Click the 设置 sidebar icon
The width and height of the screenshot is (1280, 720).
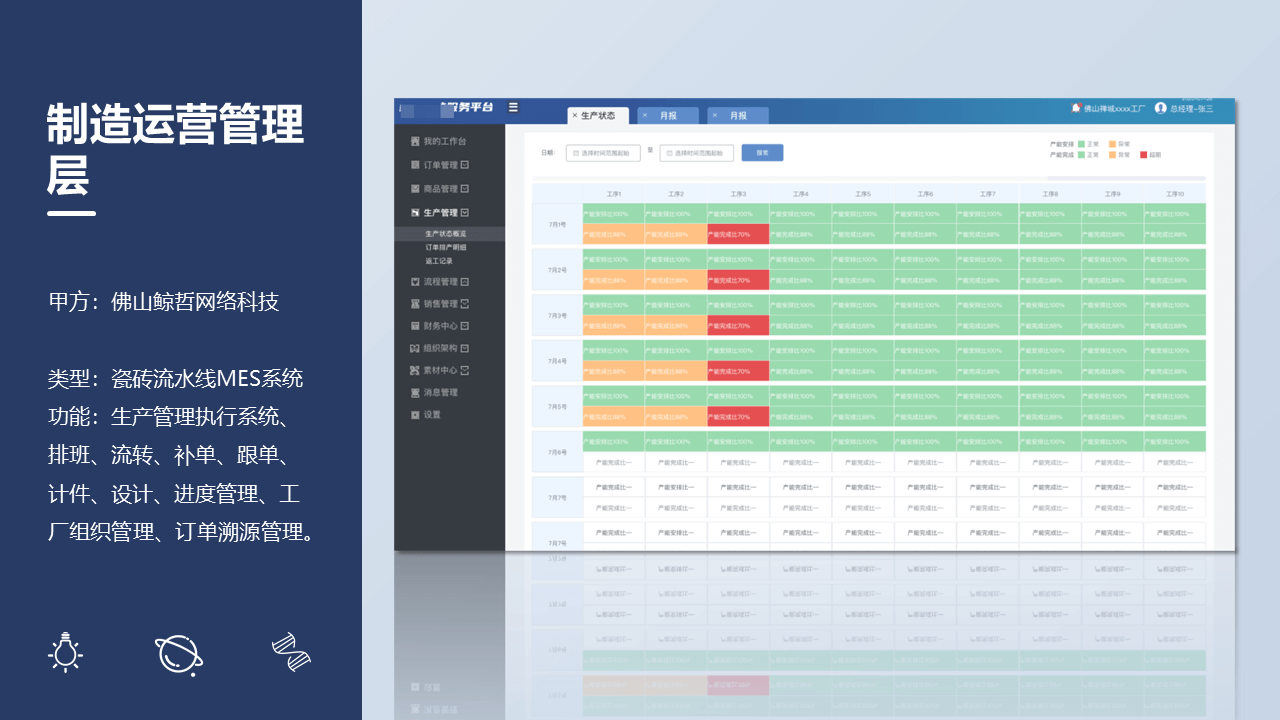click(x=415, y=415)
